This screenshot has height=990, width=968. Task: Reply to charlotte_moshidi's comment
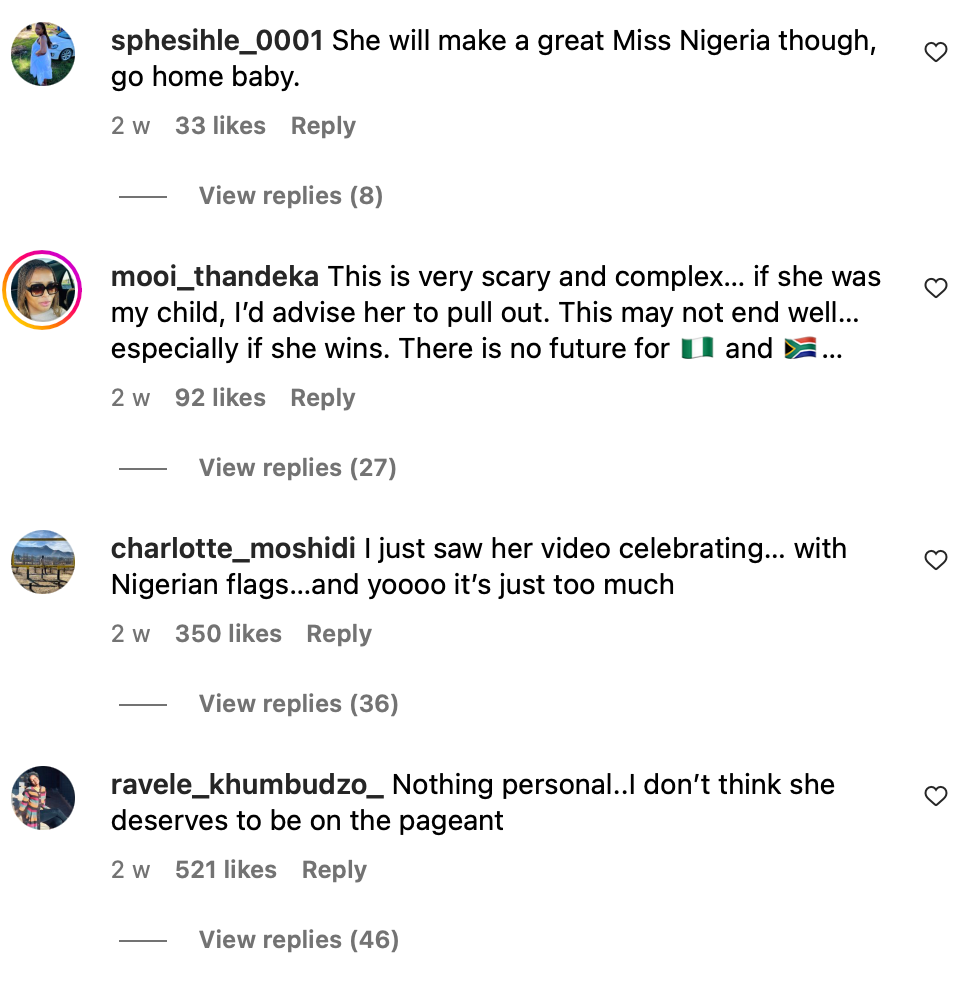(x=339, y=634)
